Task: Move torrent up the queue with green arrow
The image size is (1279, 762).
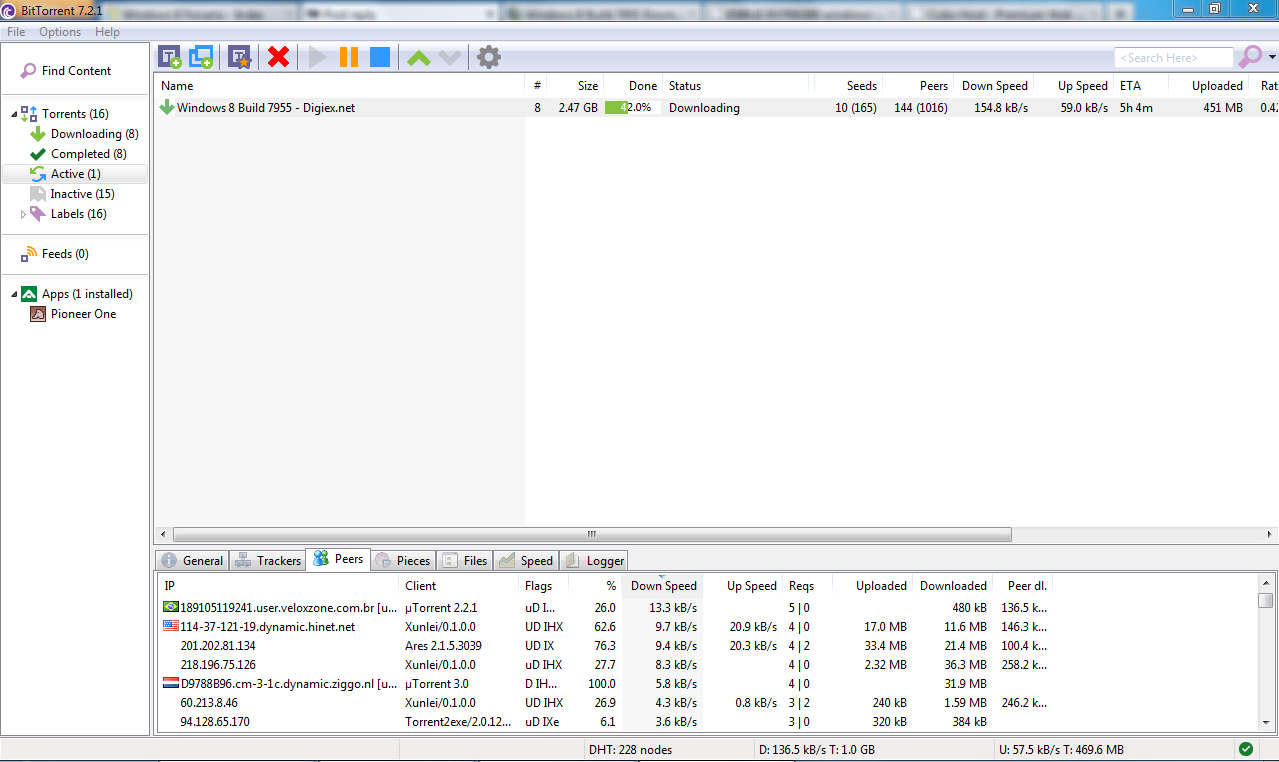Action: pos(419,58)
